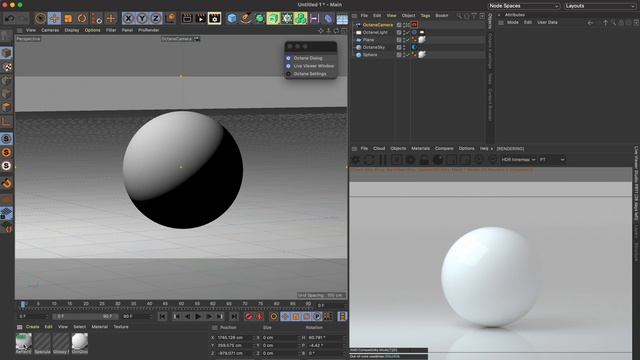This screenshot has height=360, width=640.
Task: Select OctaneCamera in Object Manager
Action: tap(378, 25)
